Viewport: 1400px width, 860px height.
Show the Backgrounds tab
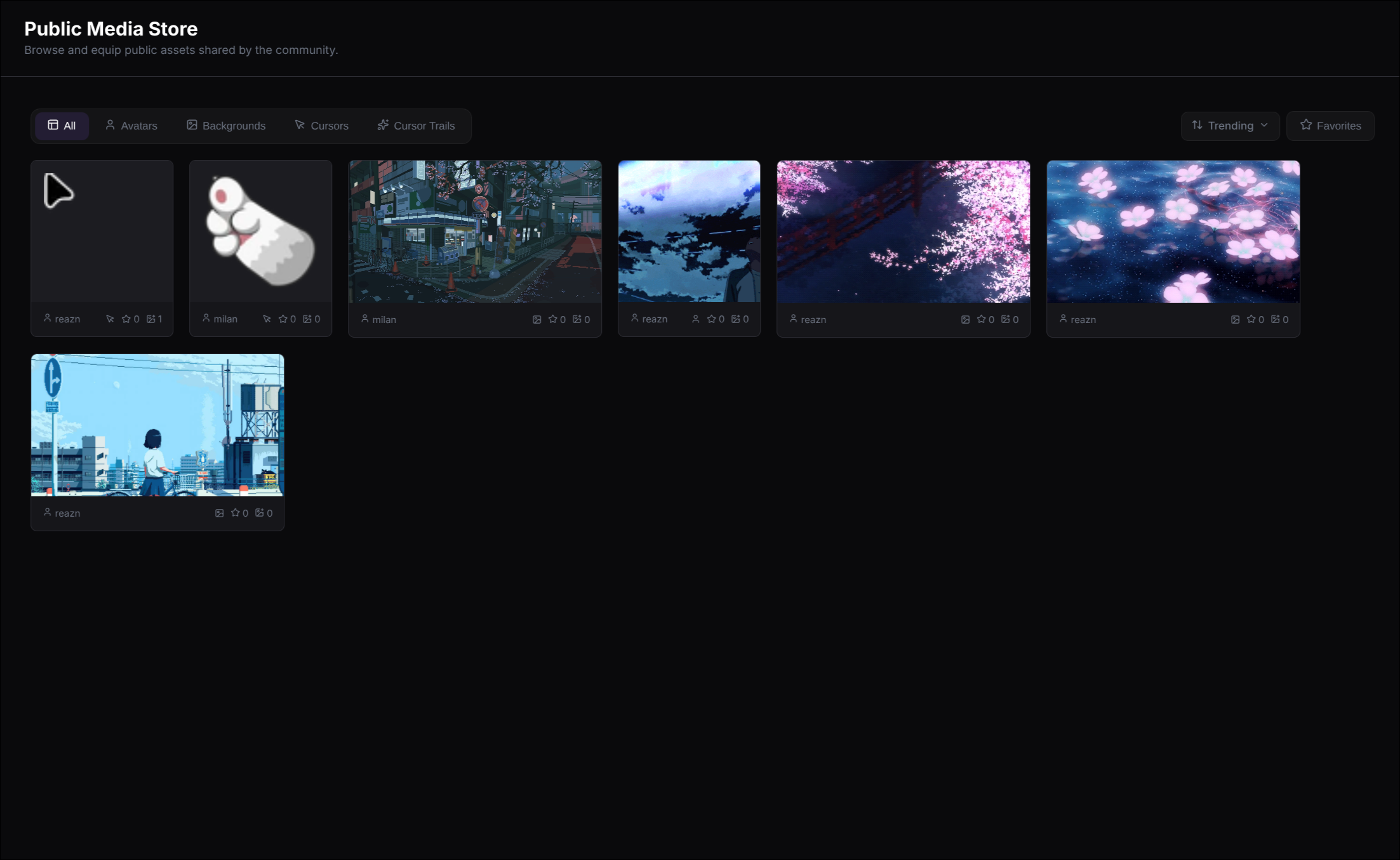[x=226, y=126]
